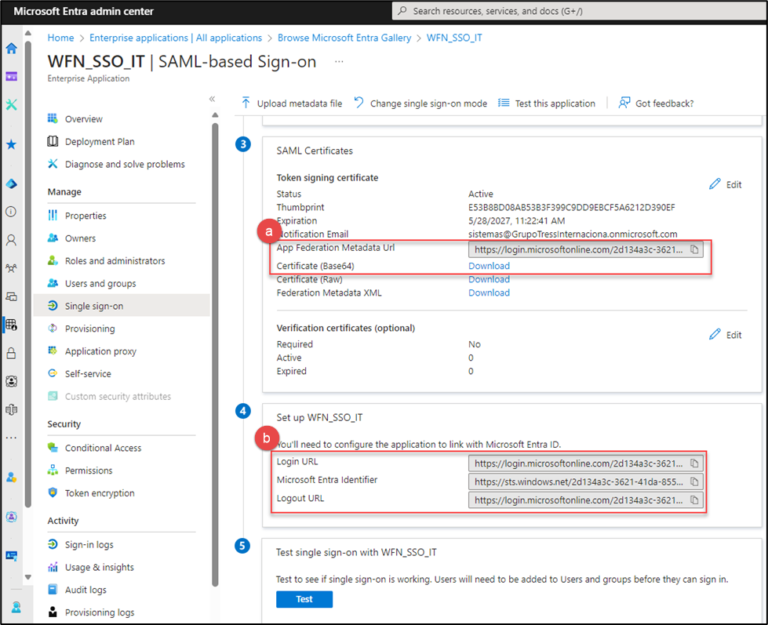
Task: Open Permissions under Security
Action: [x=89, y=470]
